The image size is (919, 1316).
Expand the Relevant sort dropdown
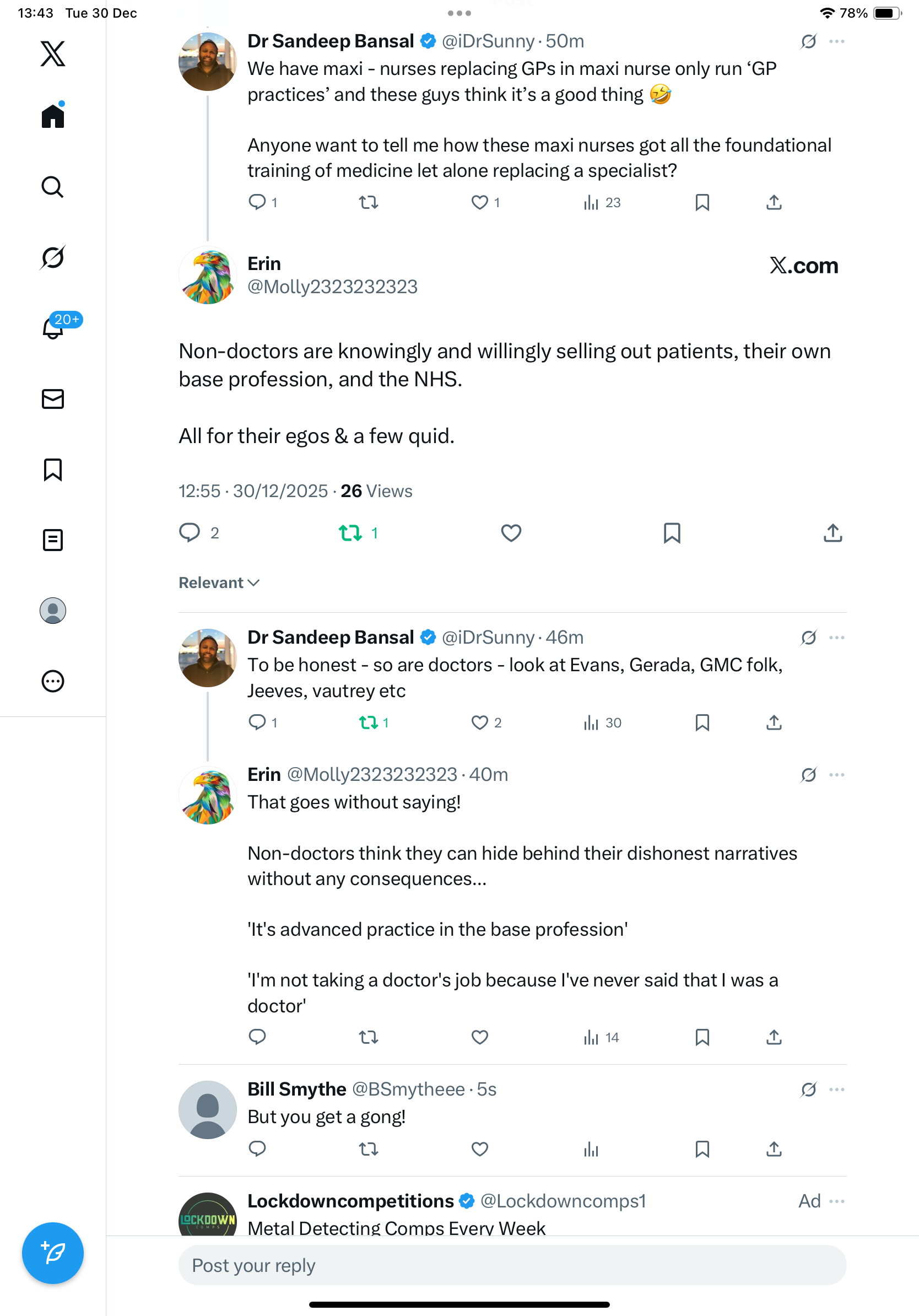(219, 583)
